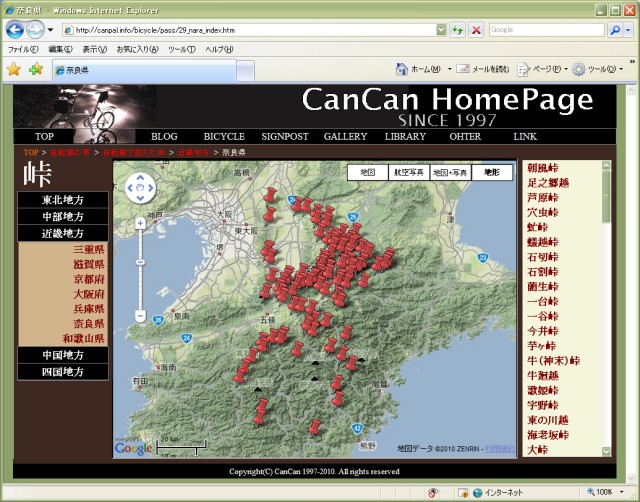Click the インターネット security zone globe icon

click(x=477, y=493)
